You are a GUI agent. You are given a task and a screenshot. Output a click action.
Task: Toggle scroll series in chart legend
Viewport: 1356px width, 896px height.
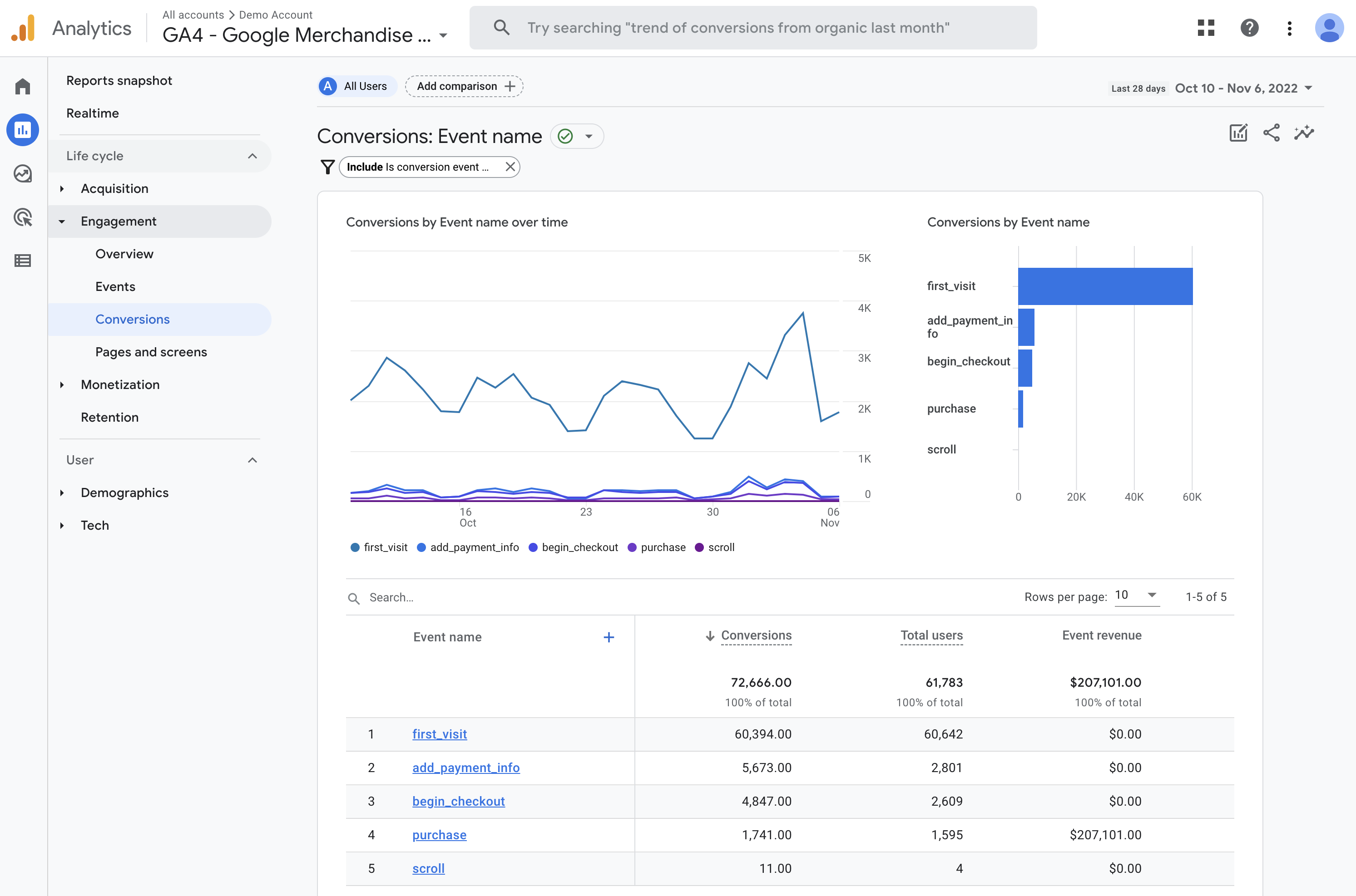coord(715,547)
